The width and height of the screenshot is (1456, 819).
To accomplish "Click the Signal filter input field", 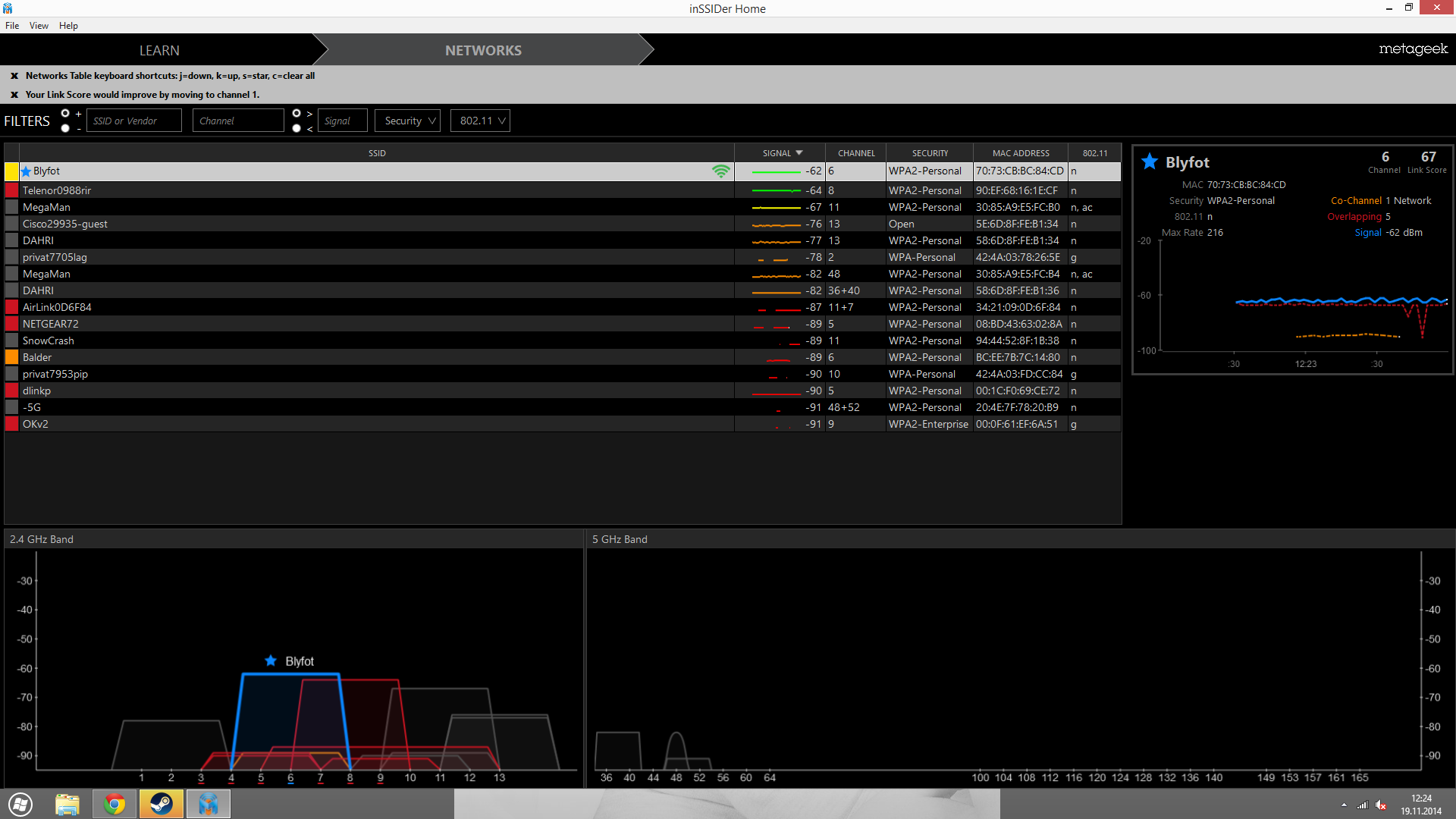I will (343, 121).
